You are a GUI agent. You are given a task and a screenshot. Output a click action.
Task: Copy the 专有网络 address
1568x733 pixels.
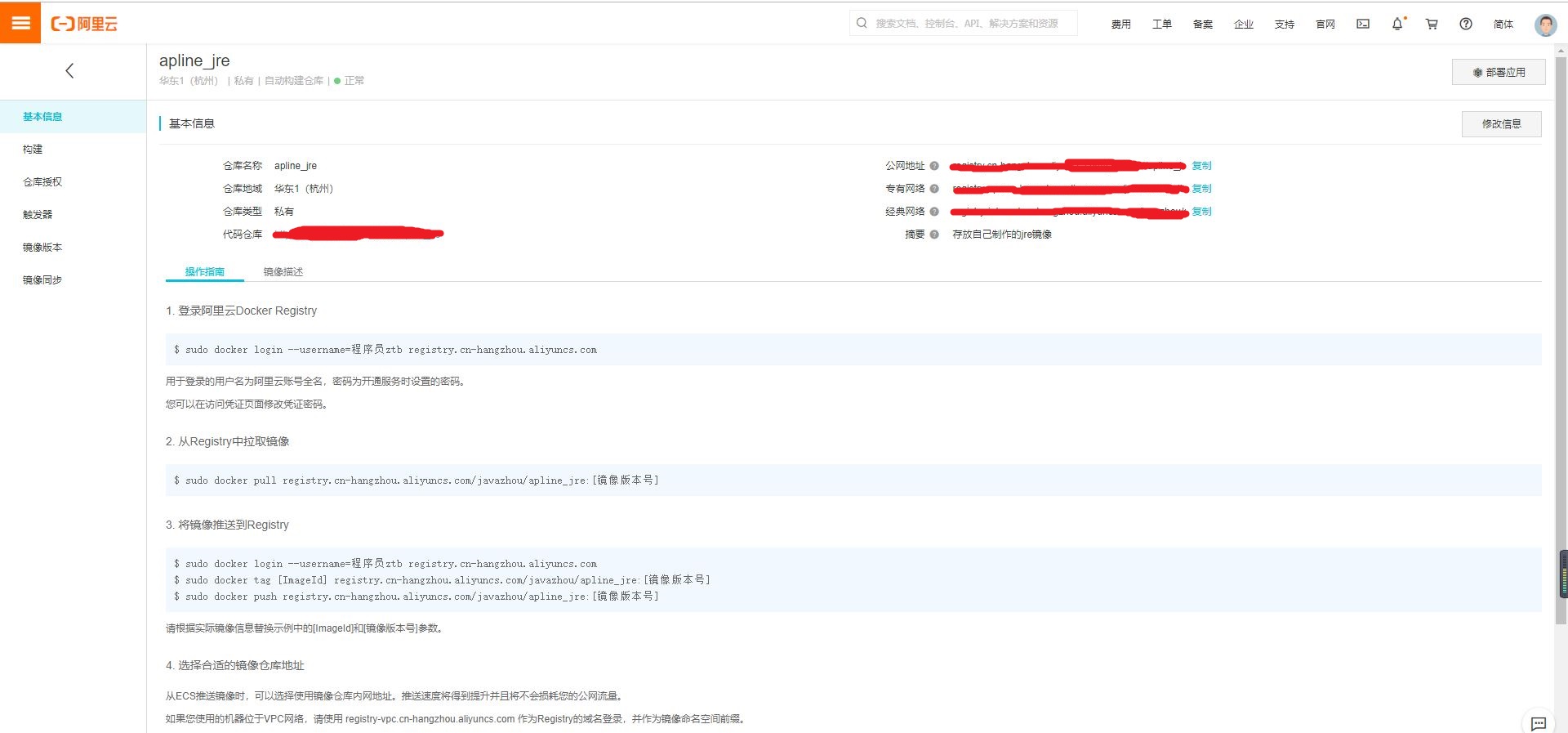pyautogui.click(x=1201, y=189)
